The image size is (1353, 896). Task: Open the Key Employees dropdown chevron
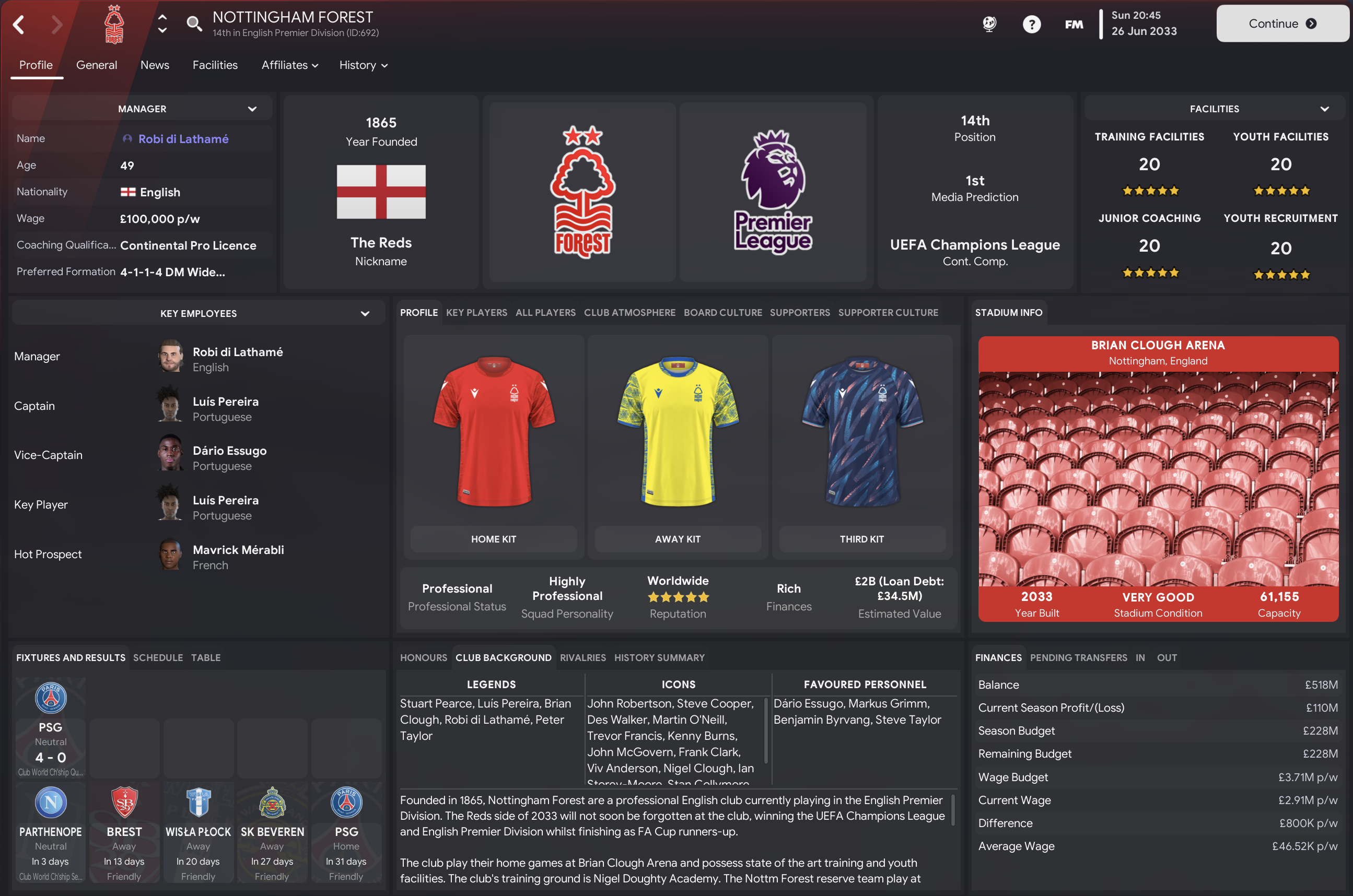click(365, 314)
